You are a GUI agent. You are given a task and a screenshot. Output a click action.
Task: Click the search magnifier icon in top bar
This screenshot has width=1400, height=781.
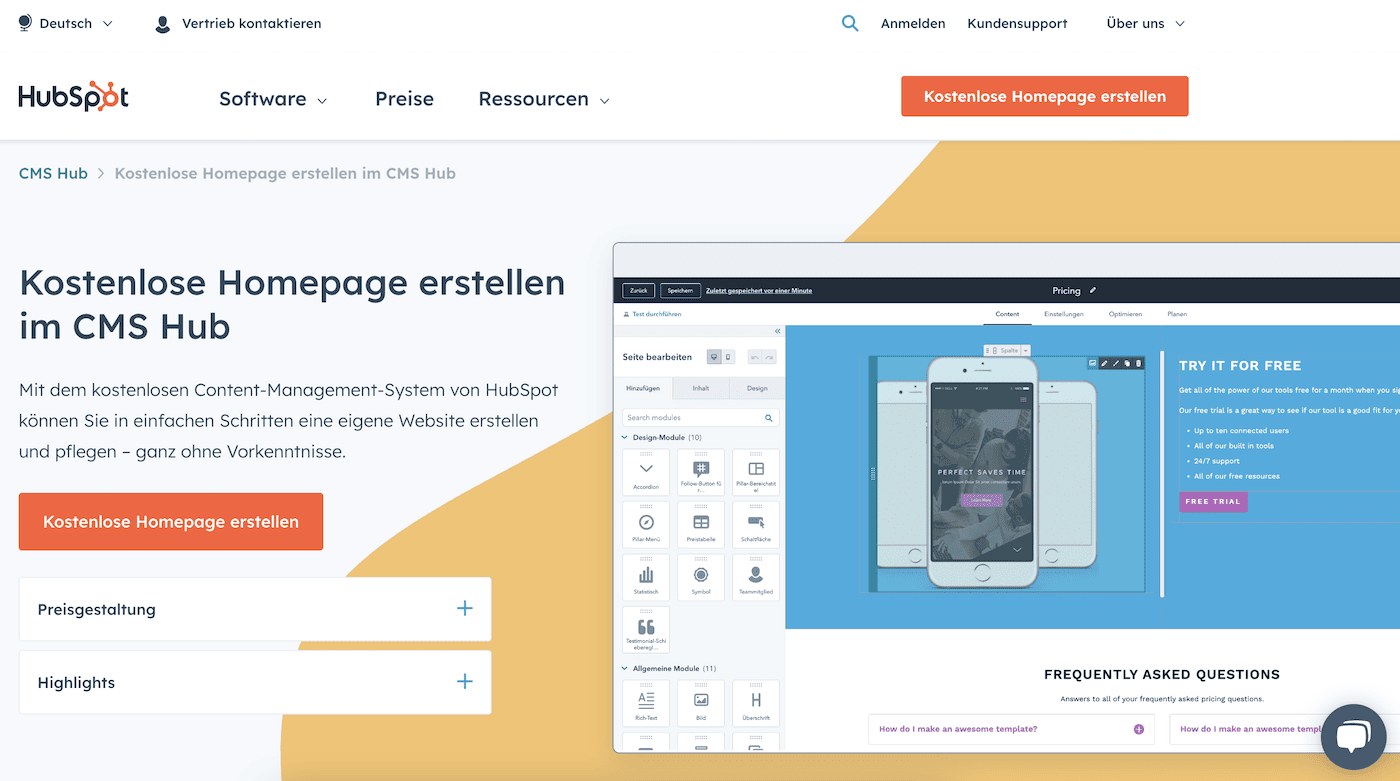point(850,23)
